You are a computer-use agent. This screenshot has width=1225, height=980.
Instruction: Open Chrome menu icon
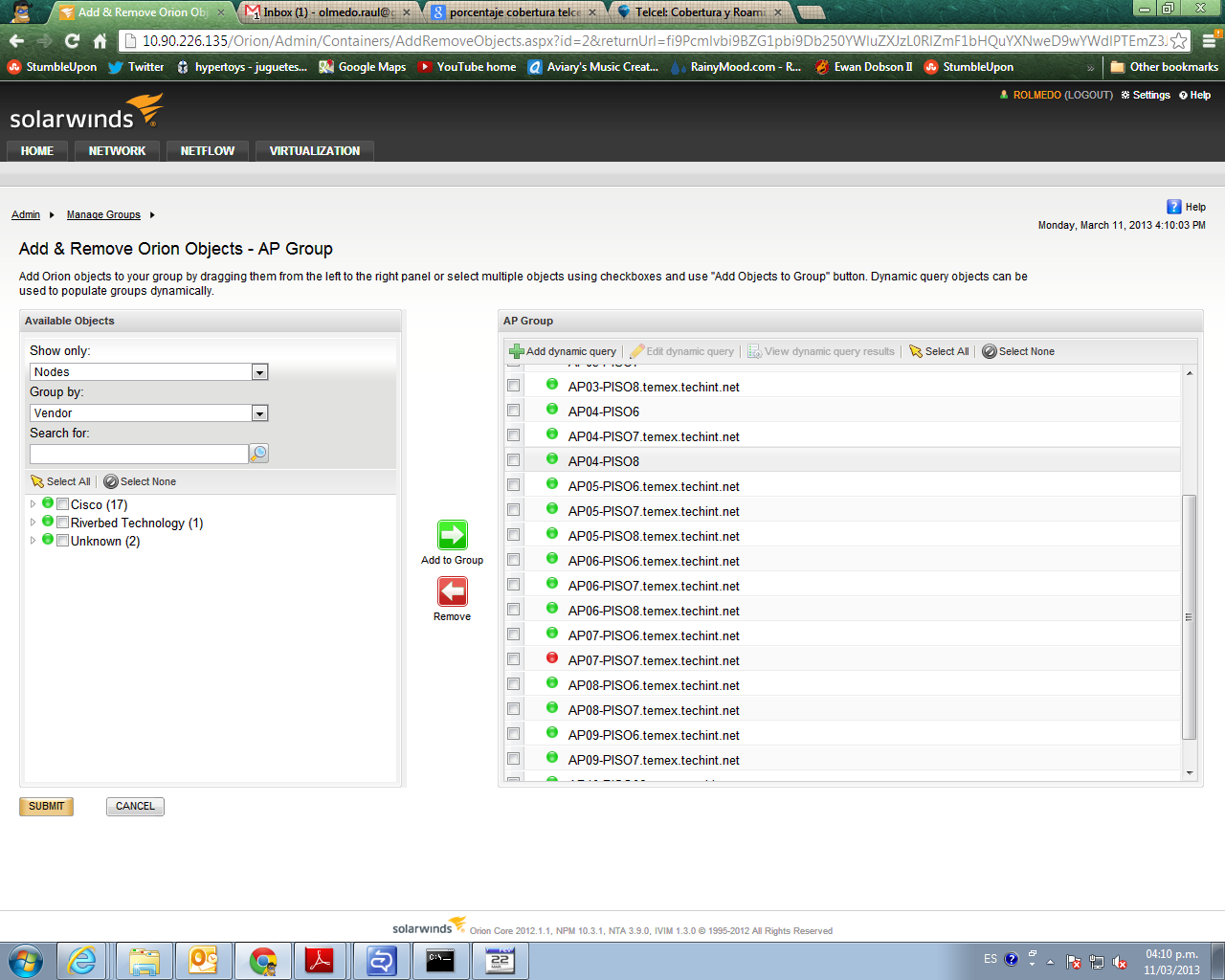[x=1209, y=41]
